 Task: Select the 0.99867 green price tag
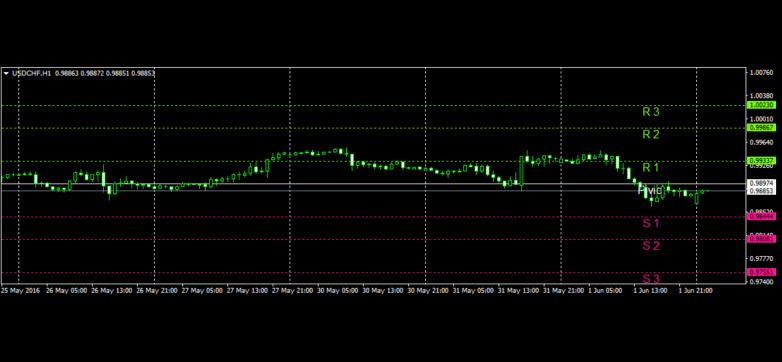(x=762, y=128)
